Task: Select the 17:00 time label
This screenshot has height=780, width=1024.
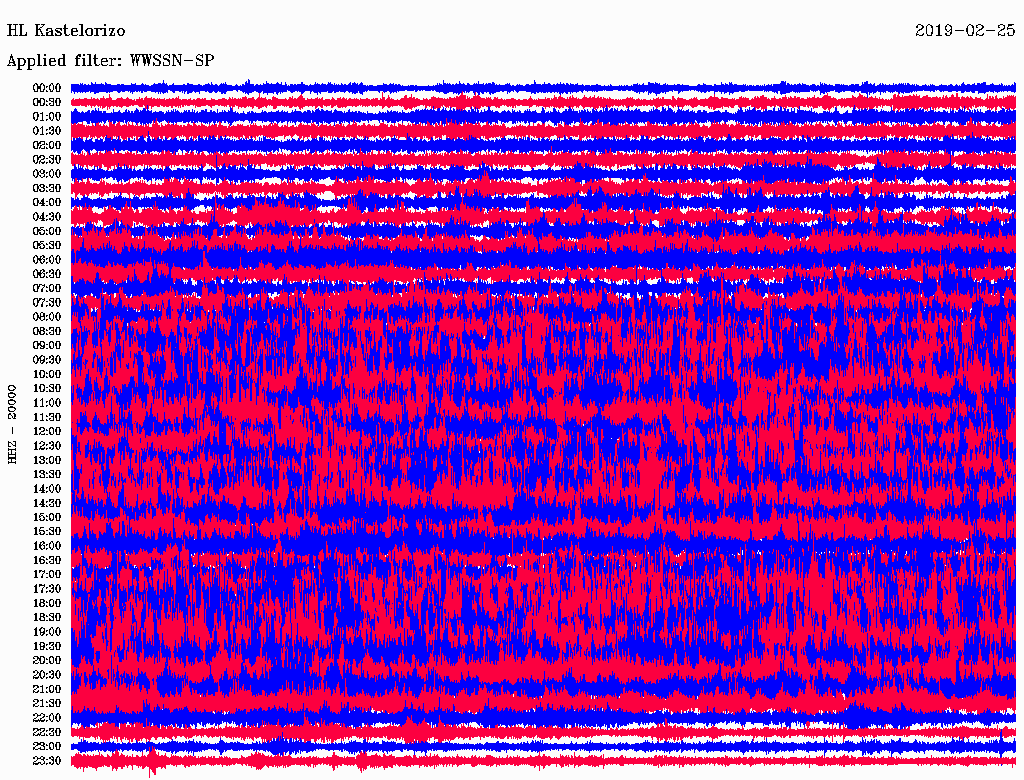Action: (47, 574)
